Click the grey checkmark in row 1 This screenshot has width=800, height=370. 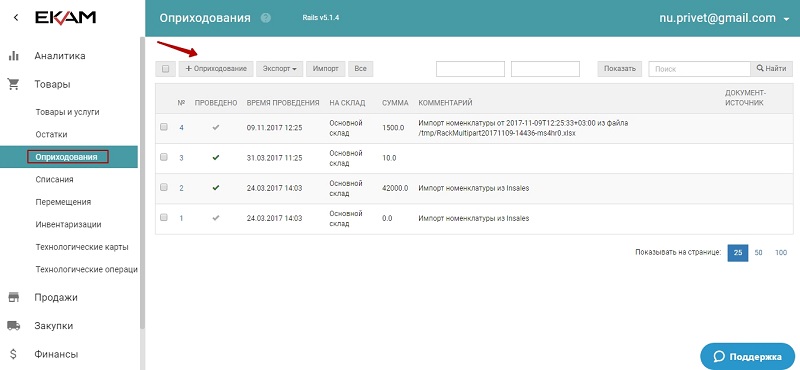(x=216, y=218)
